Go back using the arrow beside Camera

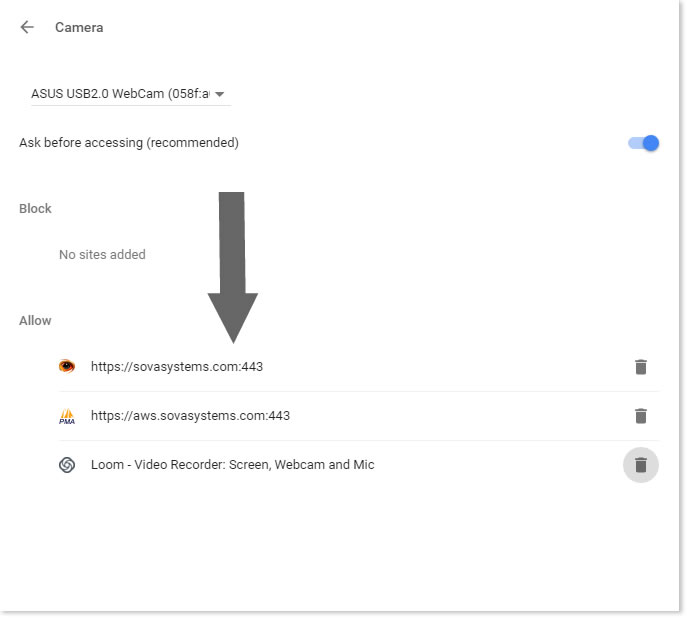(x=27, y=27)
